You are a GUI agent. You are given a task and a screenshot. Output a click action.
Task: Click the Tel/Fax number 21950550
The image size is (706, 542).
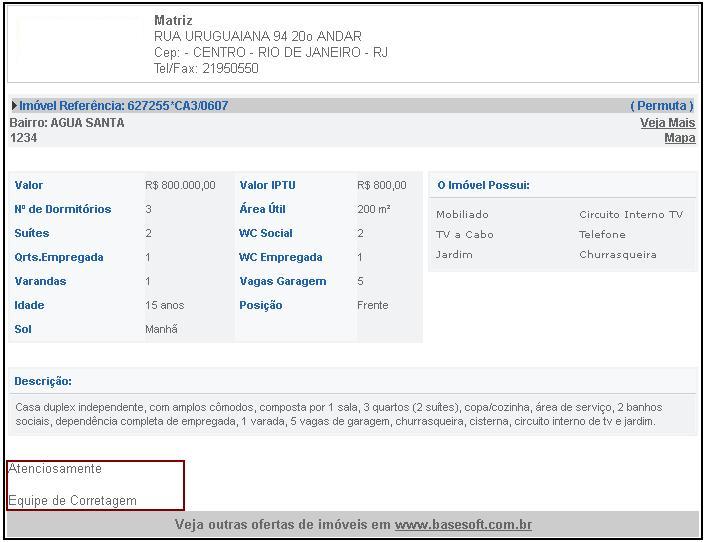pyautogui.click(x=230, y=68)
